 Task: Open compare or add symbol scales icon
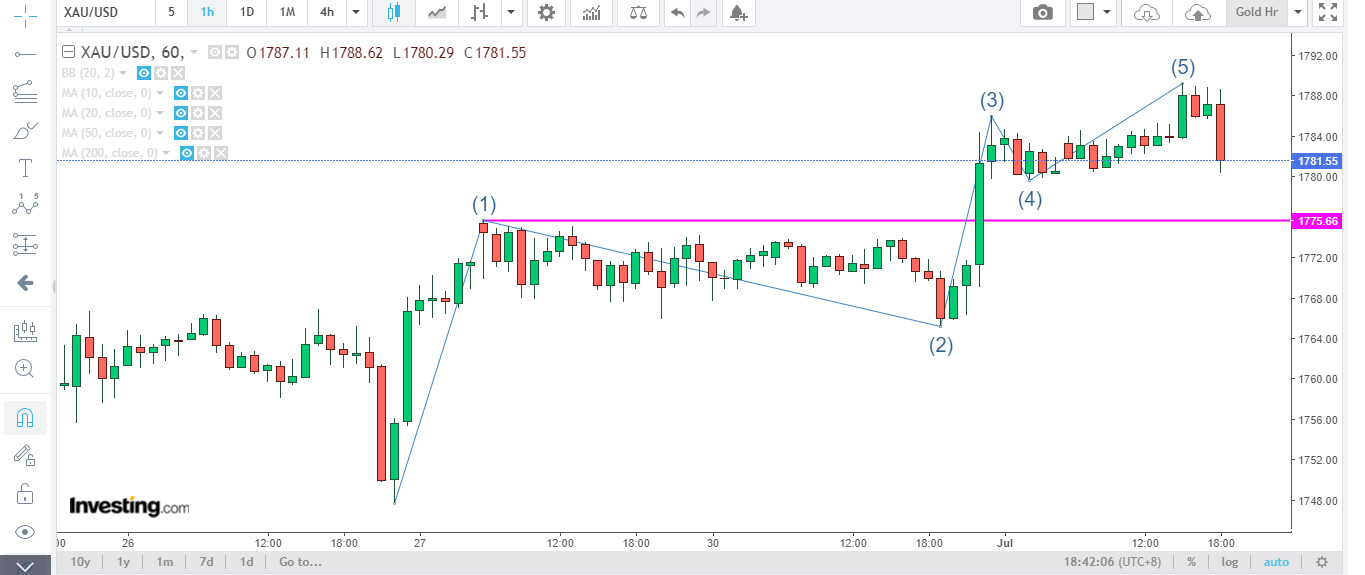637,13
